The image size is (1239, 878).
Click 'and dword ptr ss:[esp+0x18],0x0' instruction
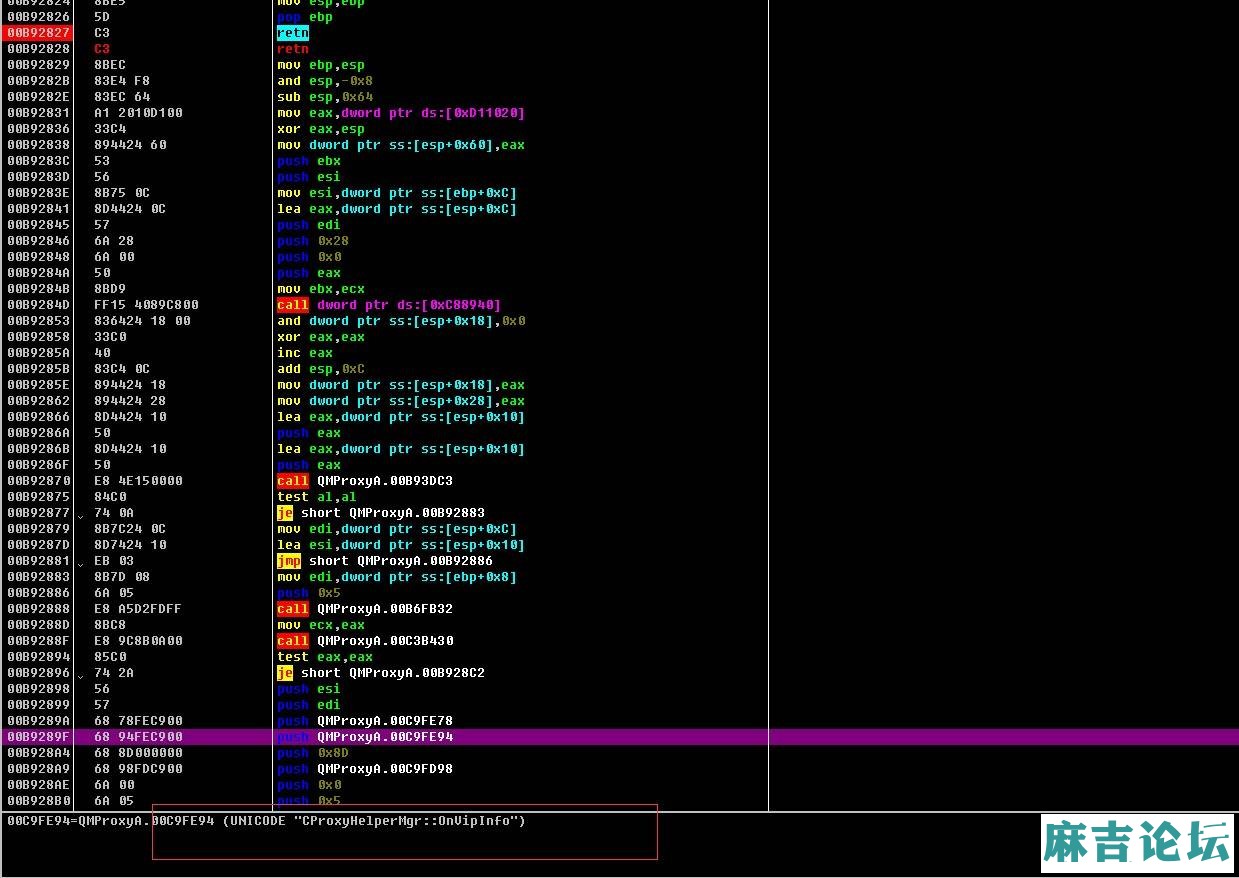pos(401,321)
